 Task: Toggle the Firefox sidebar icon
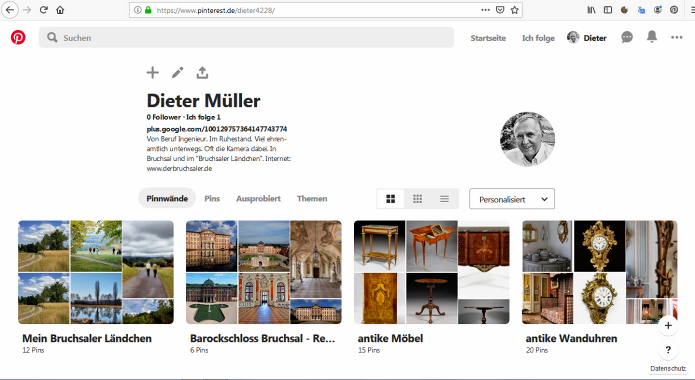[x=608, y=10]
